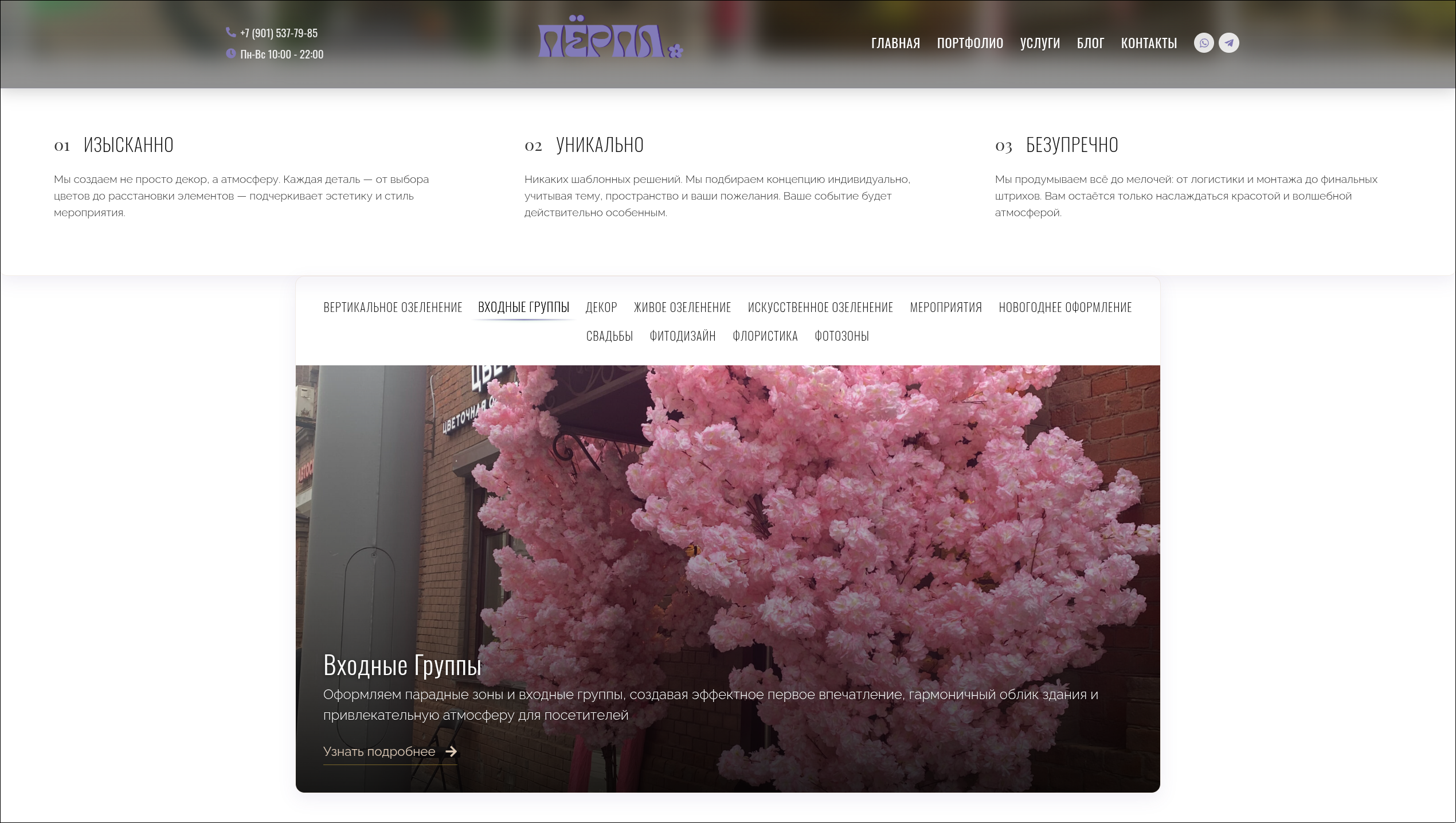Screen dimensions: 1456x823
Task: Call the +7 (901) 537-79-85 number link
Action: coord(279,33)
